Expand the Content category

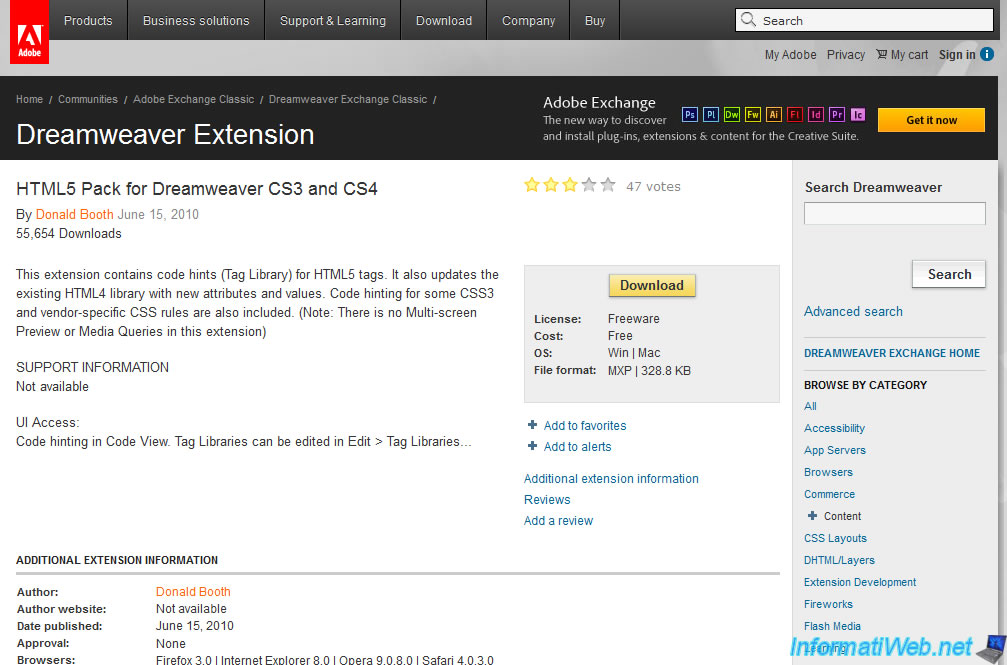(x=812, y=516)
